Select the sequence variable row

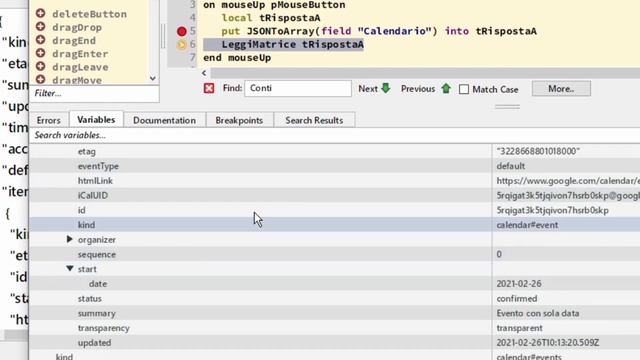pyautogui.click(x=335, y=254)
